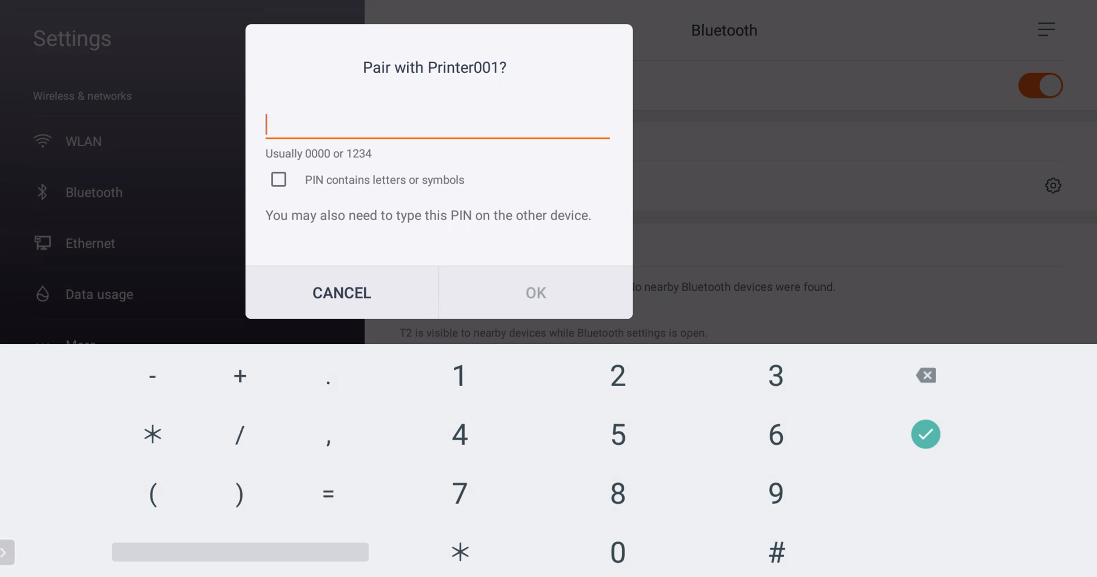Check PIN contains letters or symbols
The width and height of the screenshot is (1097, 577).
pos(278,180)
